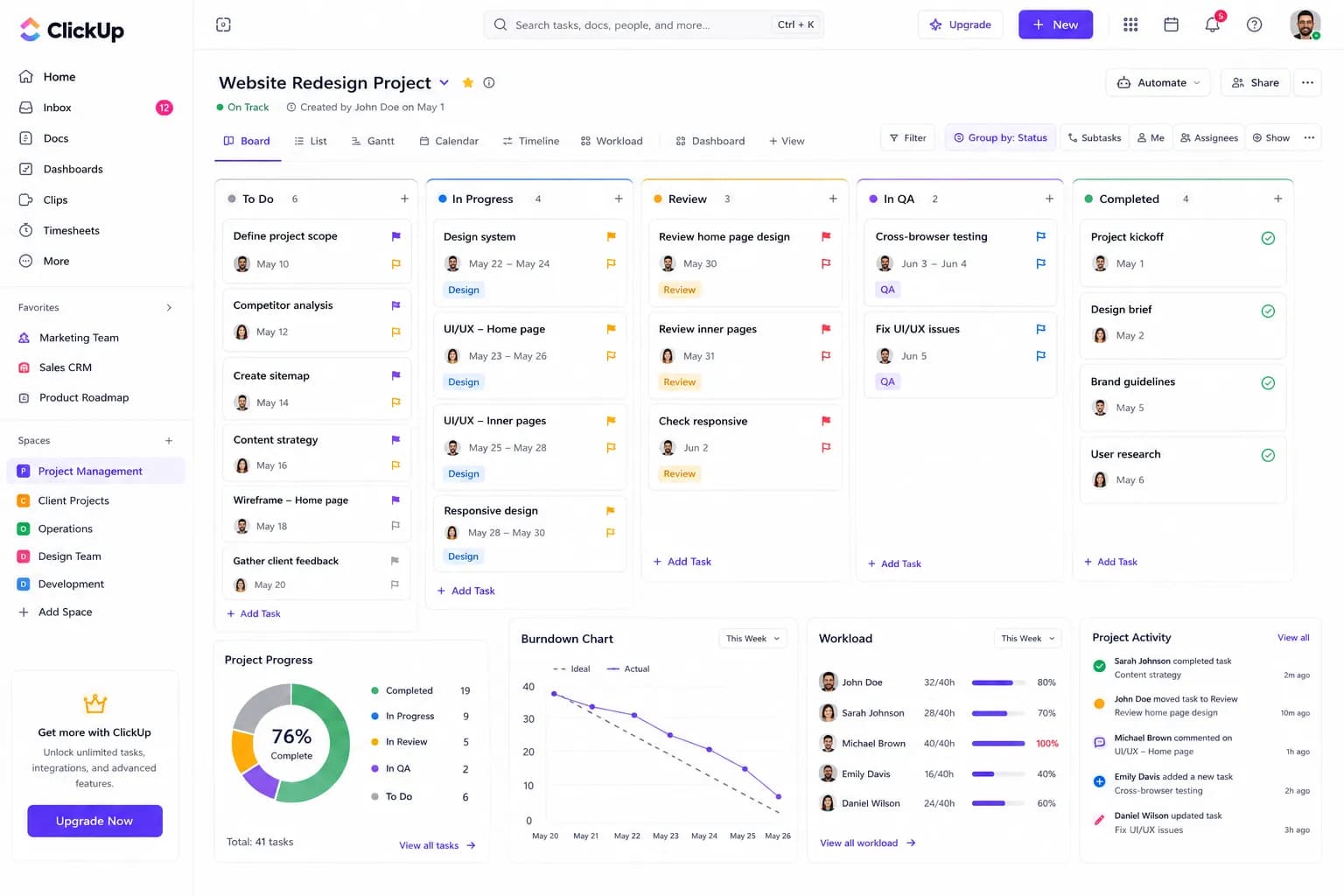Click the search input field
The height and width of the screenshot is (896, 1344).
[654, 24]
